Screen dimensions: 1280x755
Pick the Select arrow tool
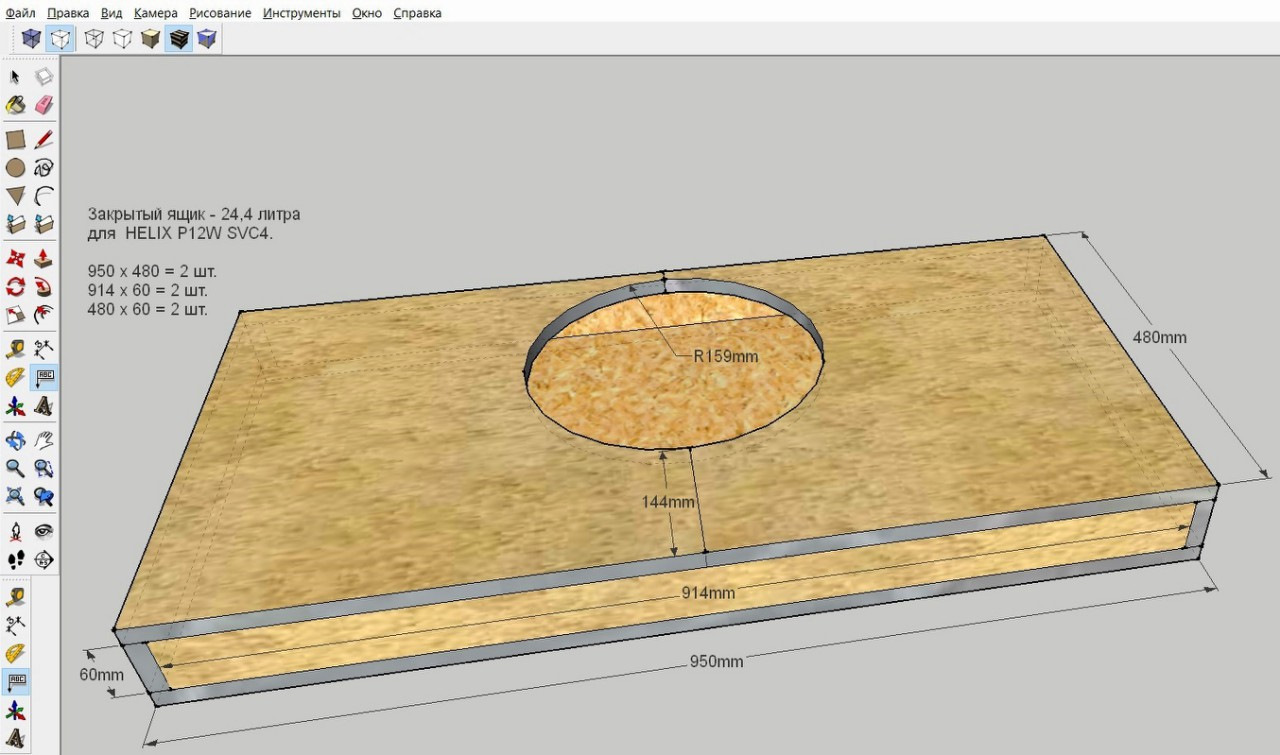pyautogui.click(x=16, y=77)
